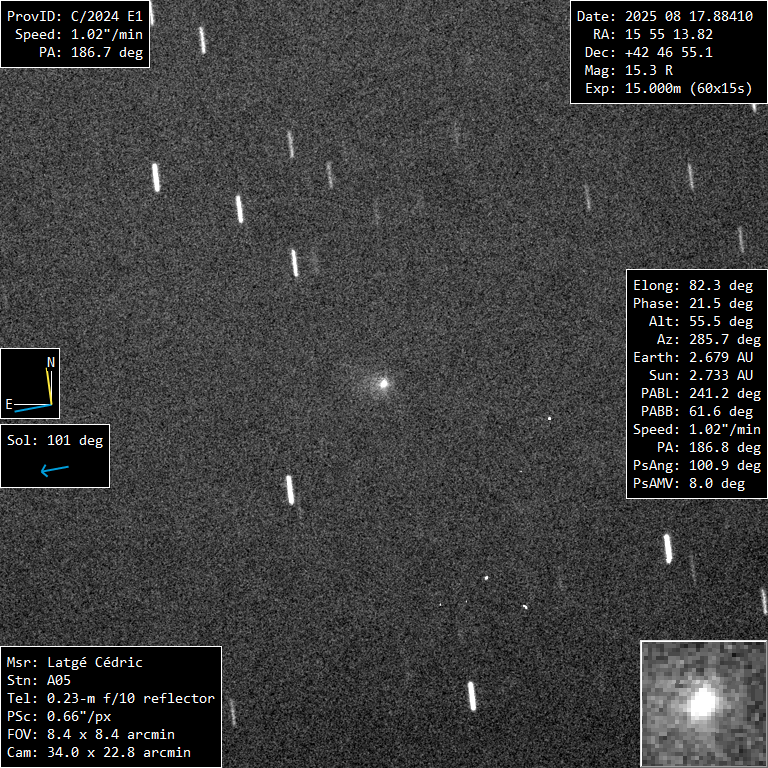Select the 'Cam: 34.0 x 22.8 arcmin' line
Image resolution: width=768 pixels, height=768 pixels.
98,753
